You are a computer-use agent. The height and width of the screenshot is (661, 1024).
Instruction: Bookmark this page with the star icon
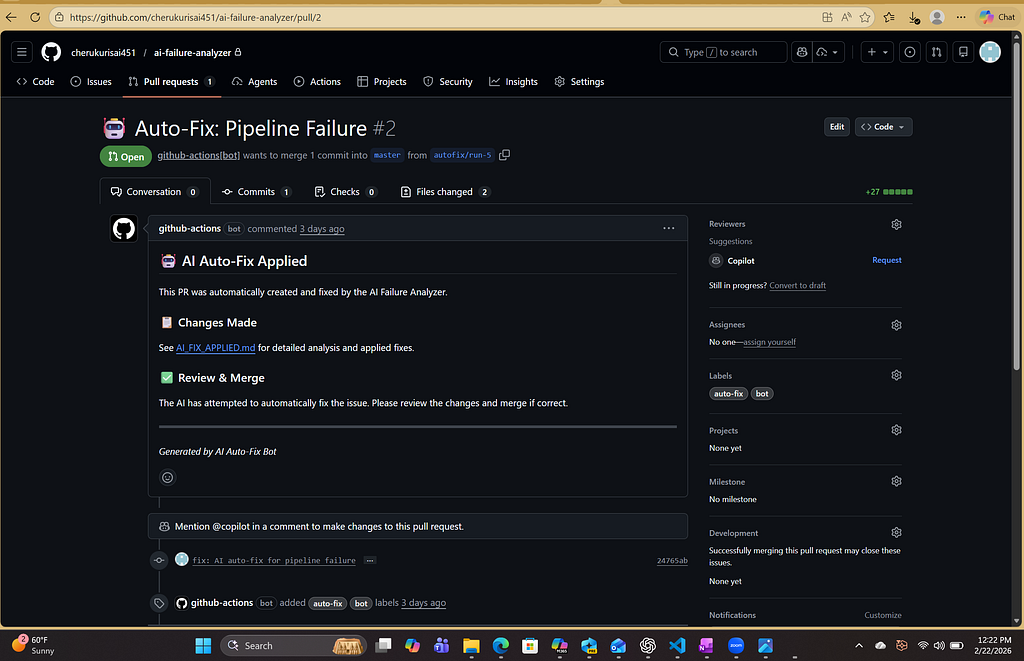(865, 17)
